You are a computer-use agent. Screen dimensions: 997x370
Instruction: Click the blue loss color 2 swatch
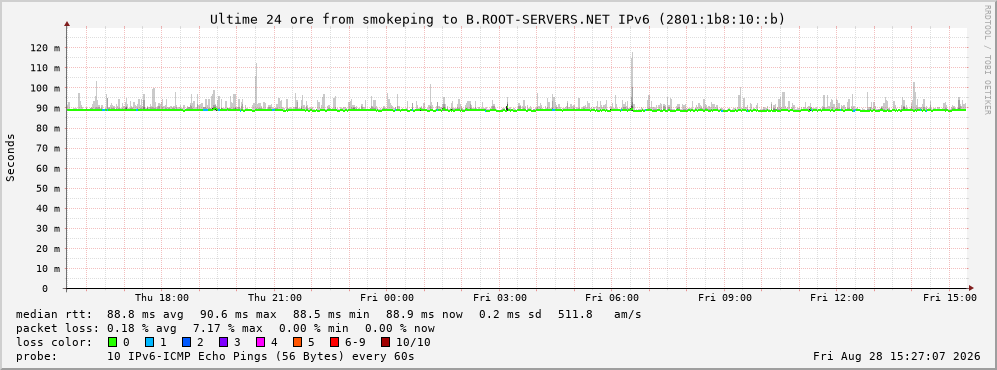pyautogui.click(x=186, y=342)
